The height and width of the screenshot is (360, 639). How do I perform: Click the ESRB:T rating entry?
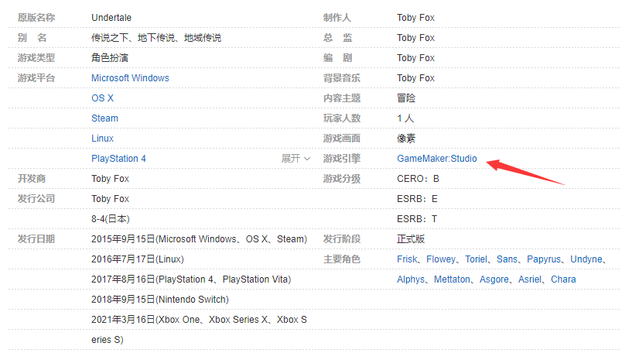(417, 219)
